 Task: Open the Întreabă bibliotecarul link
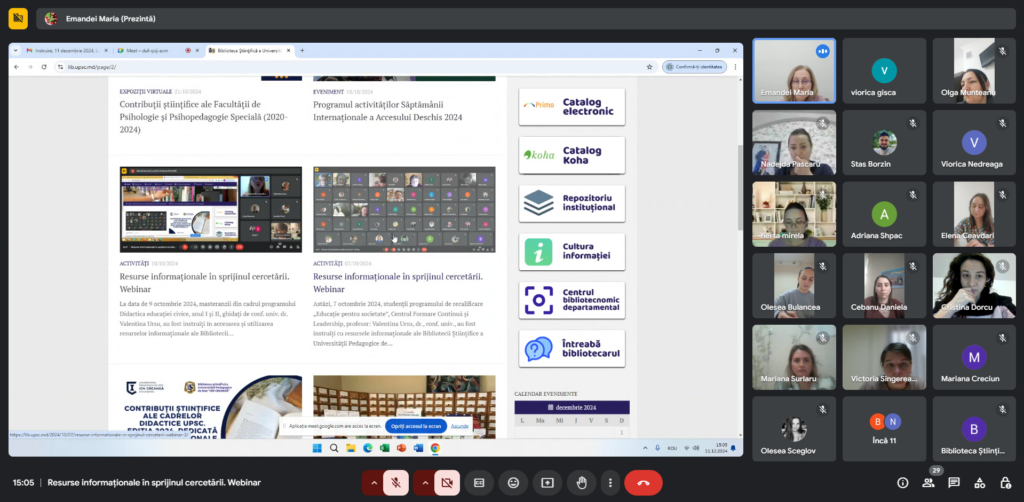tap(571, 349)
